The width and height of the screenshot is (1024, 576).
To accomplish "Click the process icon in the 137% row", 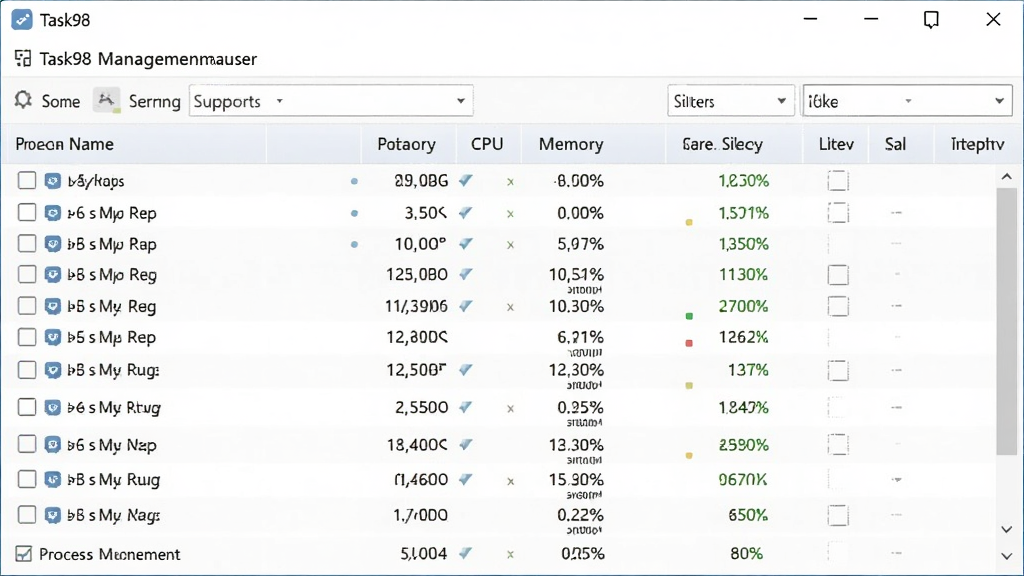I will click(53, 370).
